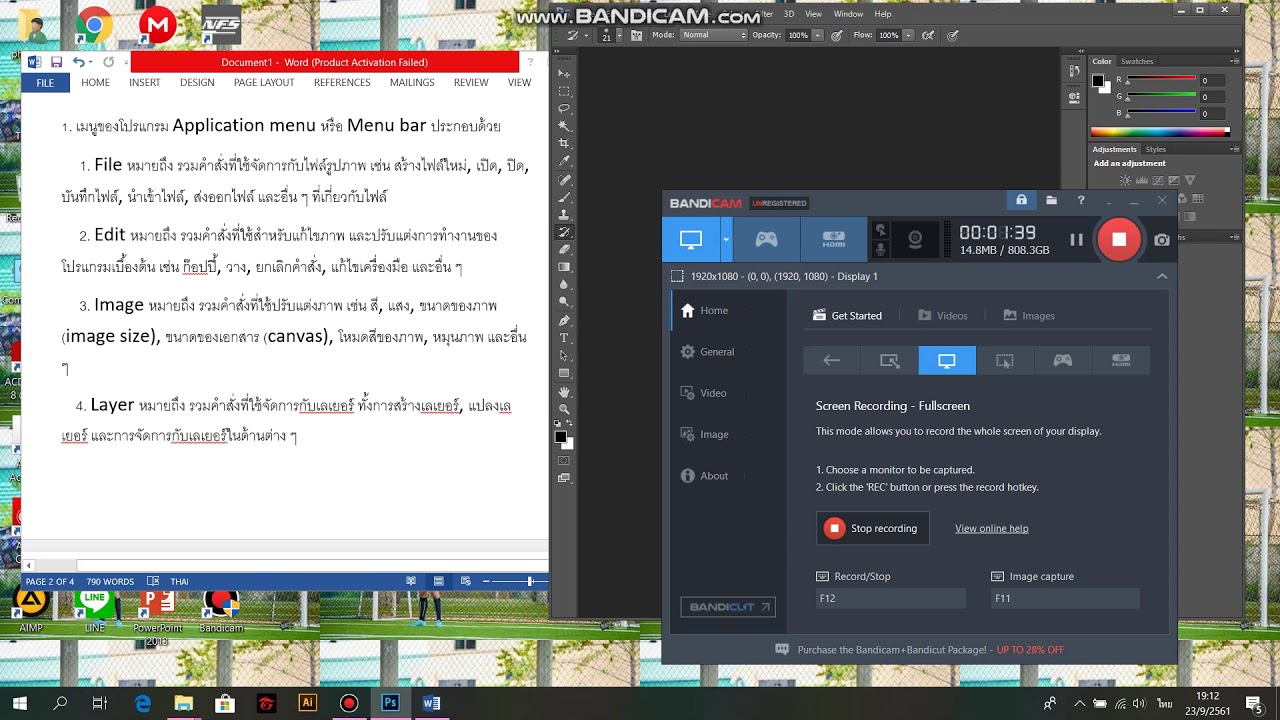This screenshot has width=1280, height=720.
Task: Select the Crop tool in Photoshop
Action: click(564, 143)
